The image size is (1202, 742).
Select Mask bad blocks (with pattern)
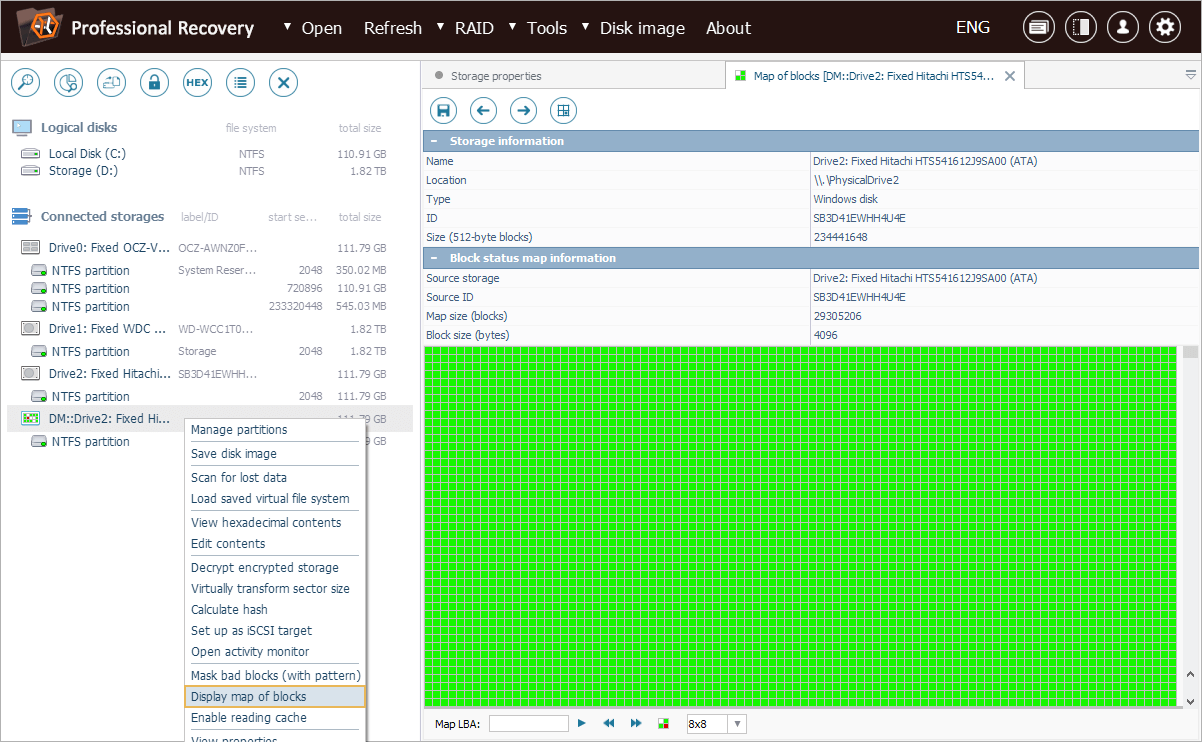(276, 676)
